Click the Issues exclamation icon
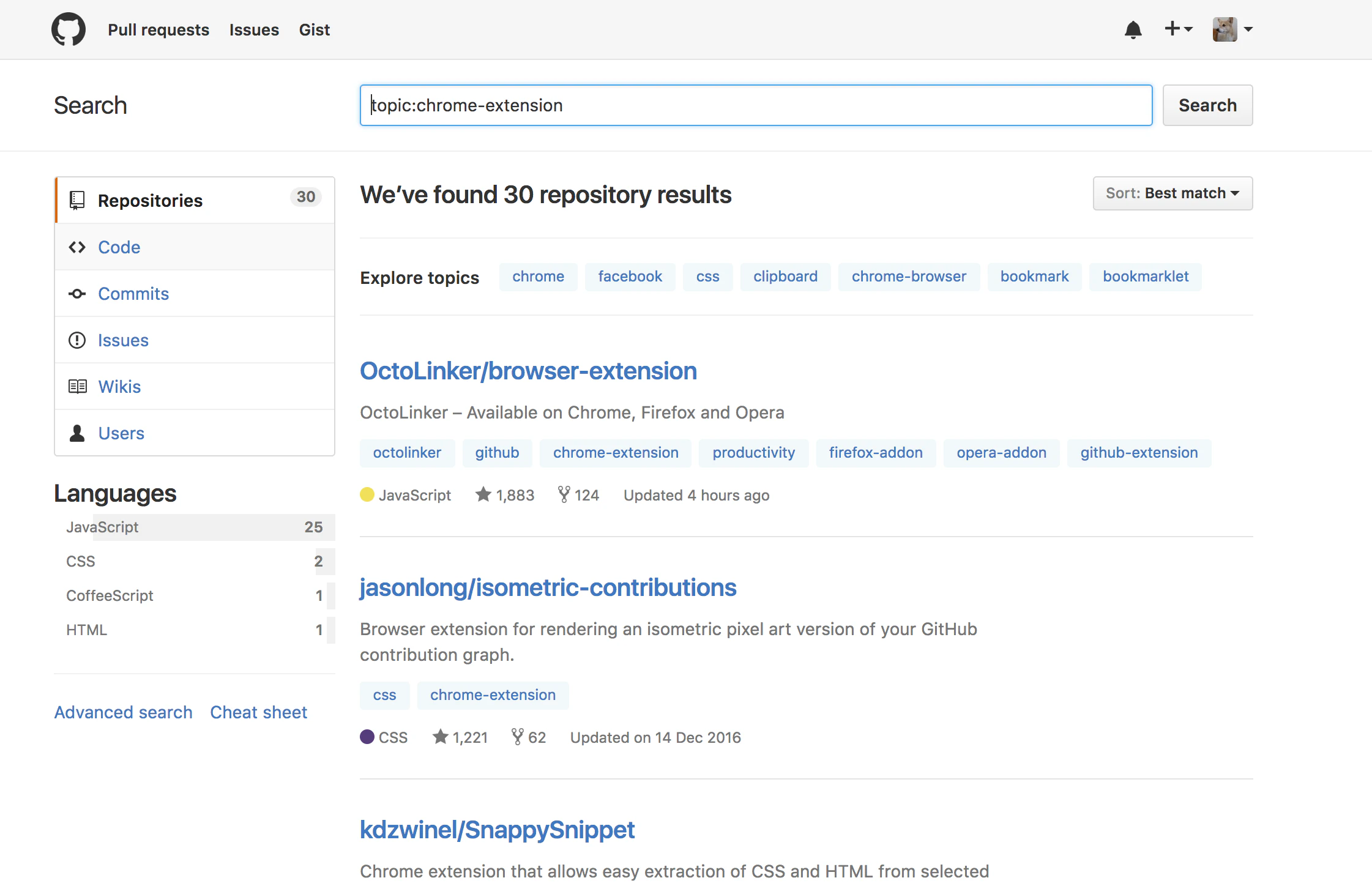This screenshot has width=1372, height=886. point(77,340)
